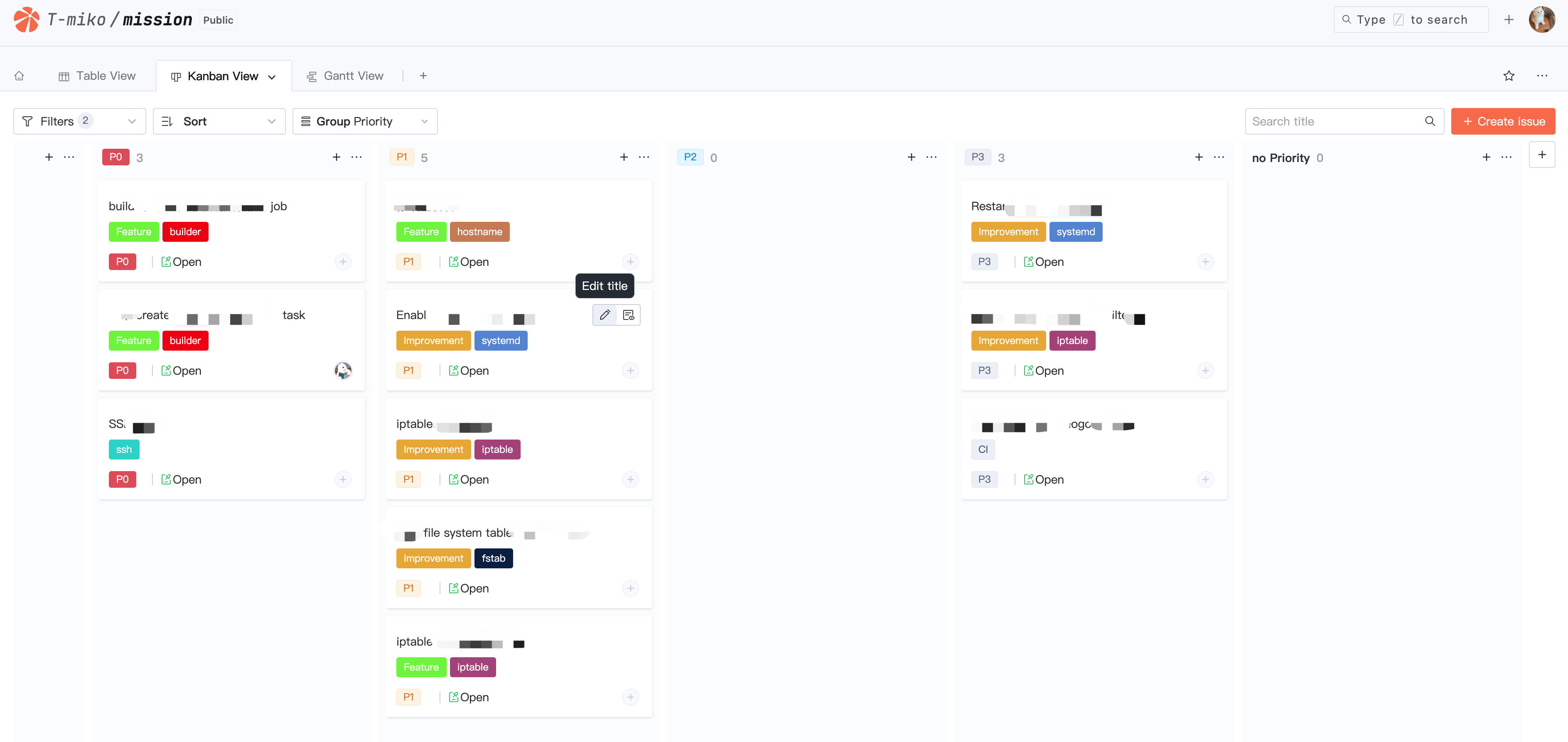Add a new view with plus tab icon
This screenshot has width=1568, height=742.
point(423,76)
